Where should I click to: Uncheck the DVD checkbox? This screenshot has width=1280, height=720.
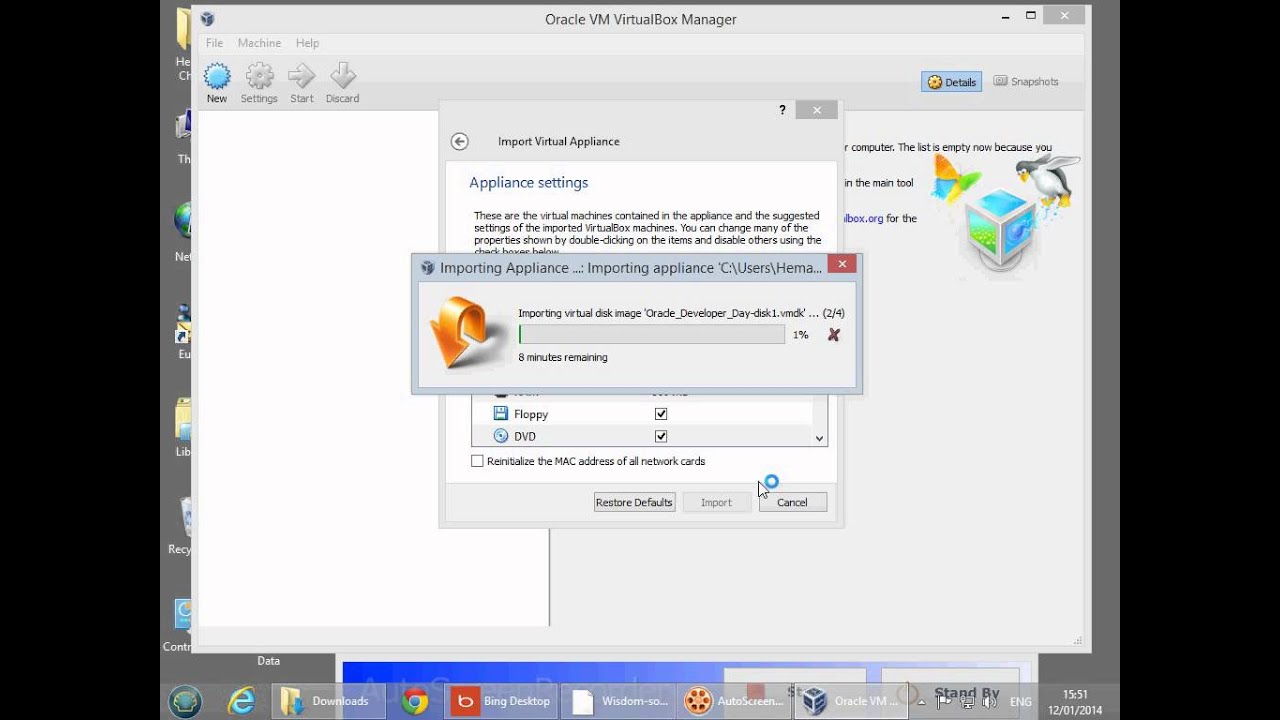pos(660,436)
